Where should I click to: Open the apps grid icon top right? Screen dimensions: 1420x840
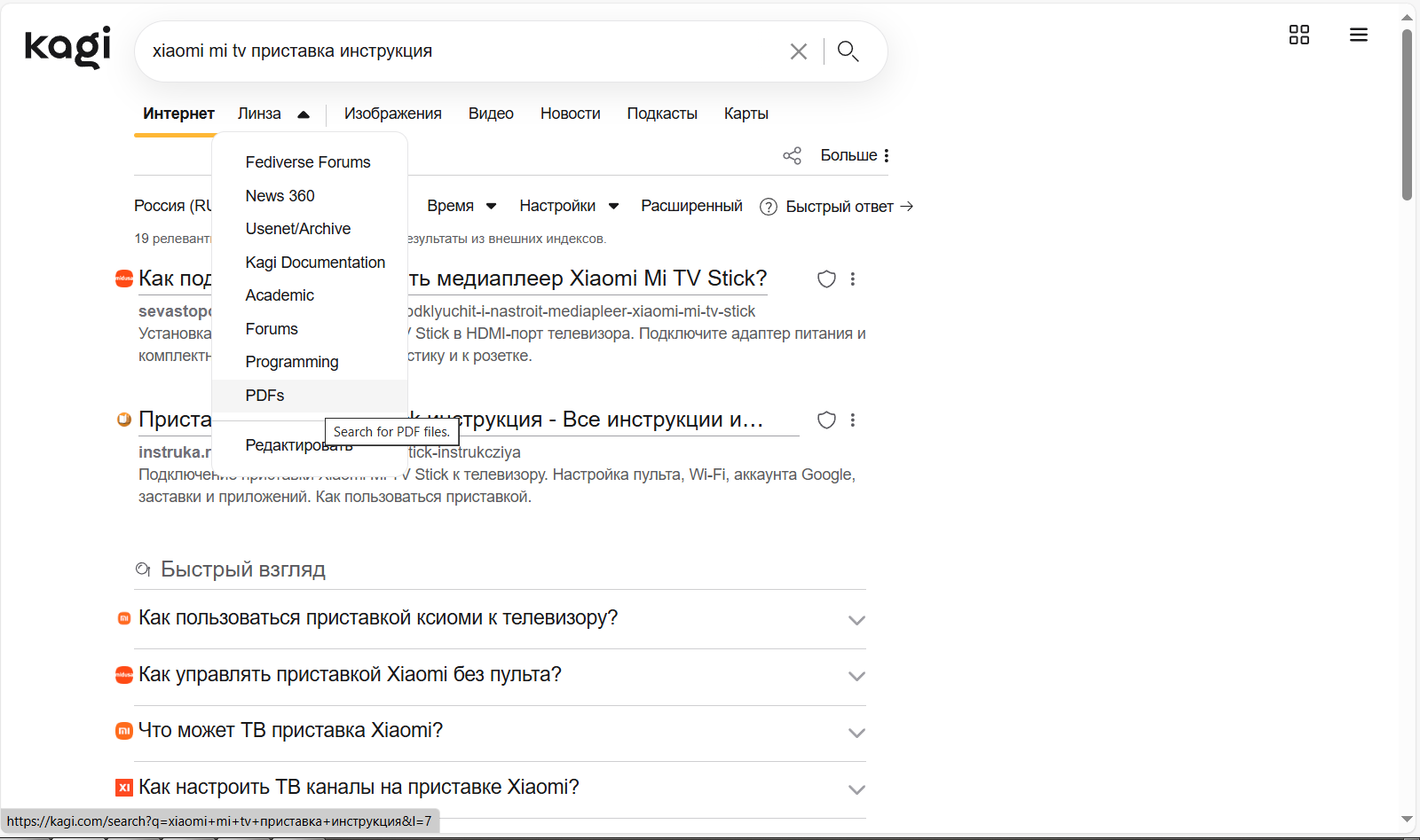click(1299, 35)
